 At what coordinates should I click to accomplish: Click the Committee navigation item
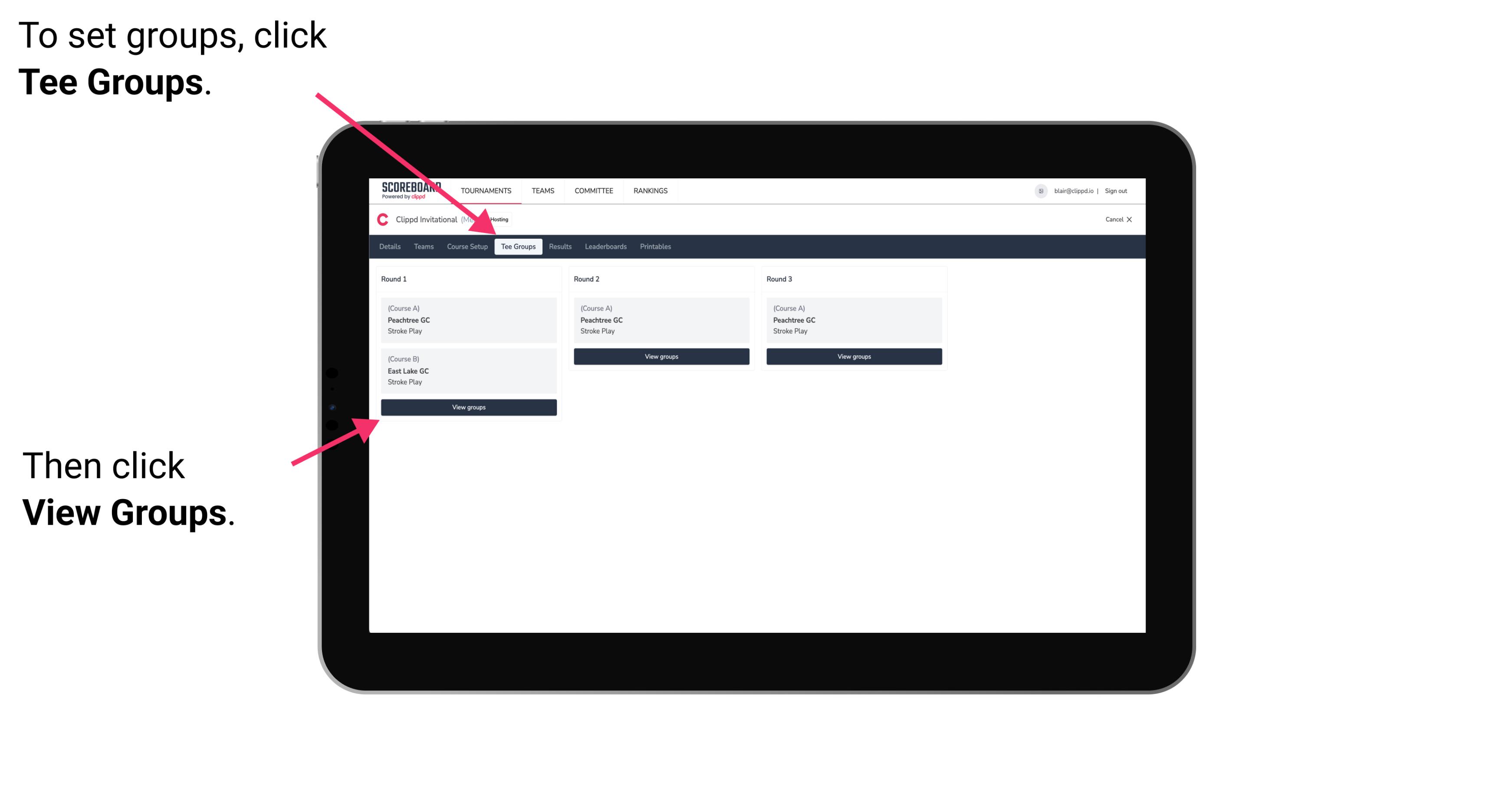coord(594,191)
